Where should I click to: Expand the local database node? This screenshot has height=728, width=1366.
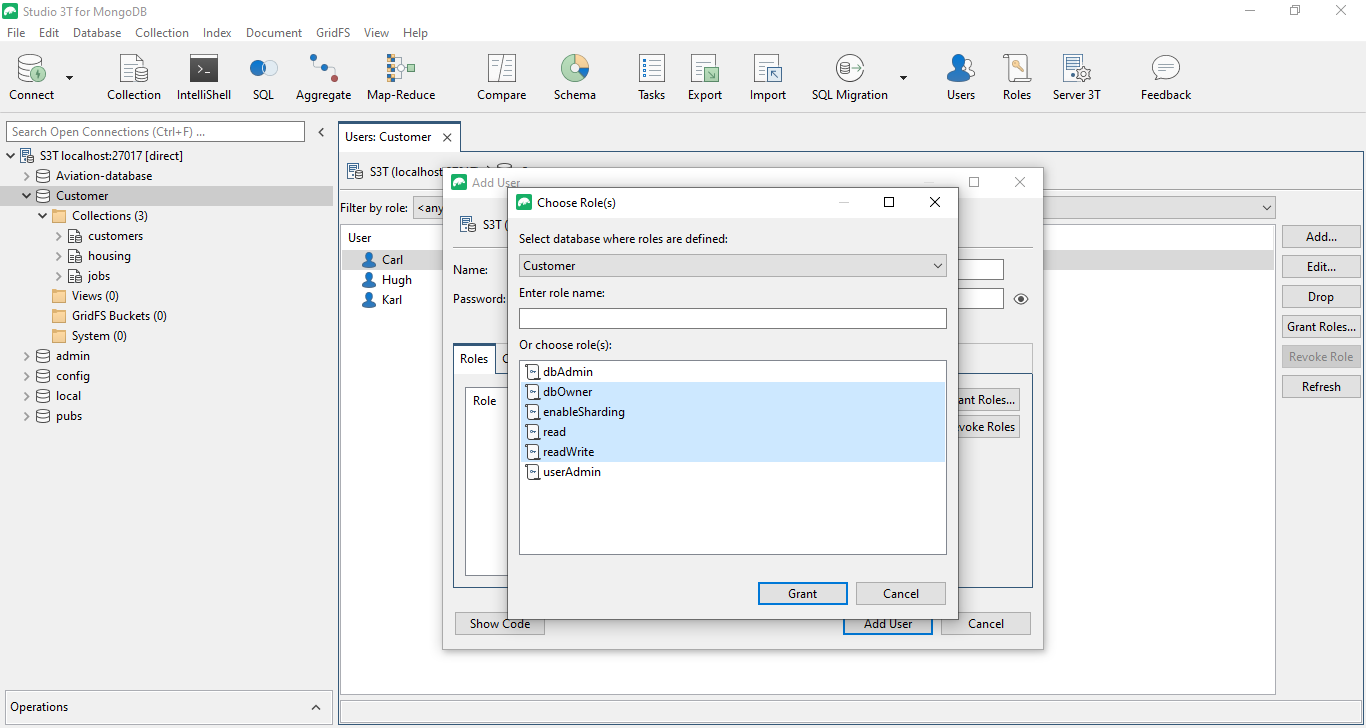pyautogui.click(x=27, y=396)
